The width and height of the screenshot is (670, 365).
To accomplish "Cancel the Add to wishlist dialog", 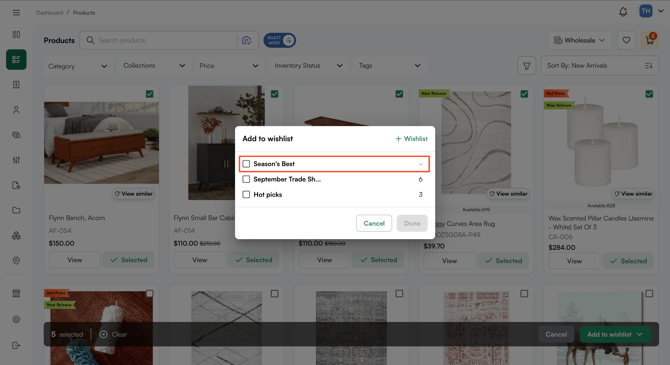I will coord(374,223).
